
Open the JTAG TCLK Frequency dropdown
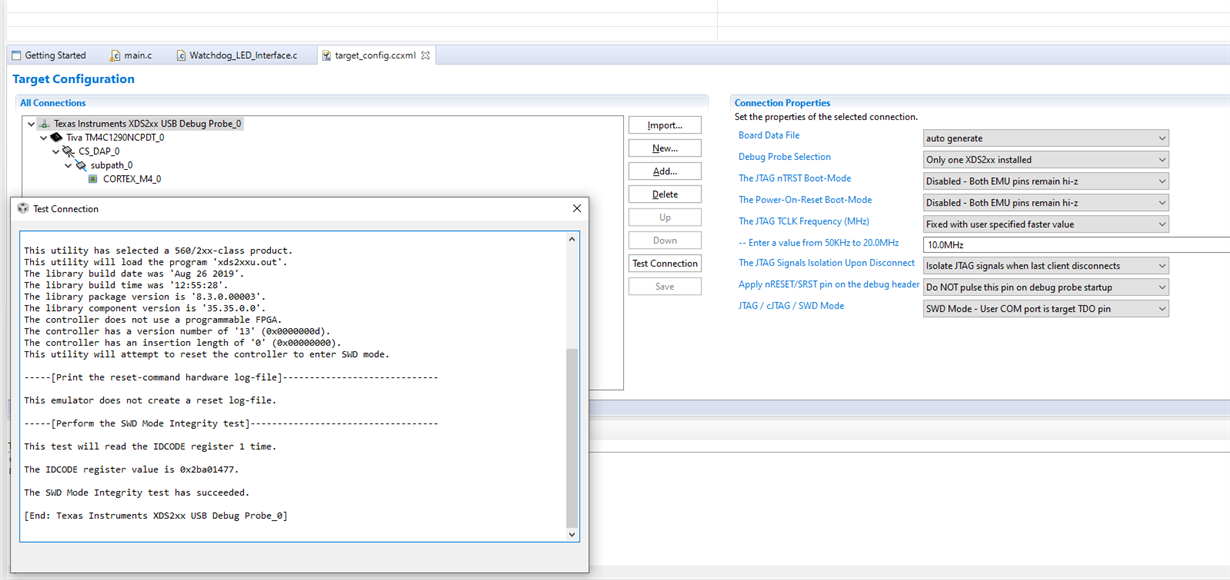pyautogui.click(x=1046, y=224)
